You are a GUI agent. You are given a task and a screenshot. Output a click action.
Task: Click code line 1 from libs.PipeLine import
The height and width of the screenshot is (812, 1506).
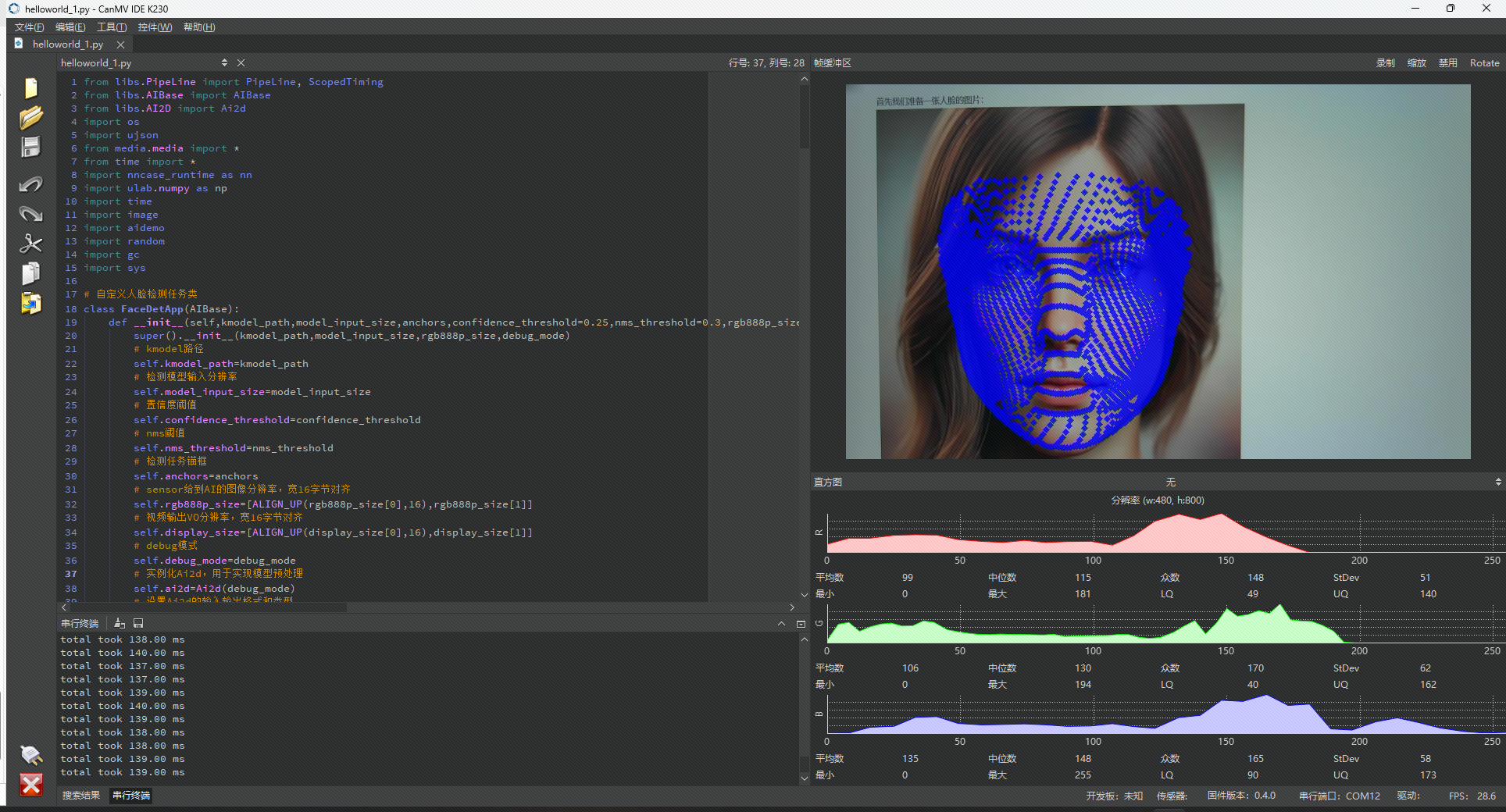click(x=233, y=82)
